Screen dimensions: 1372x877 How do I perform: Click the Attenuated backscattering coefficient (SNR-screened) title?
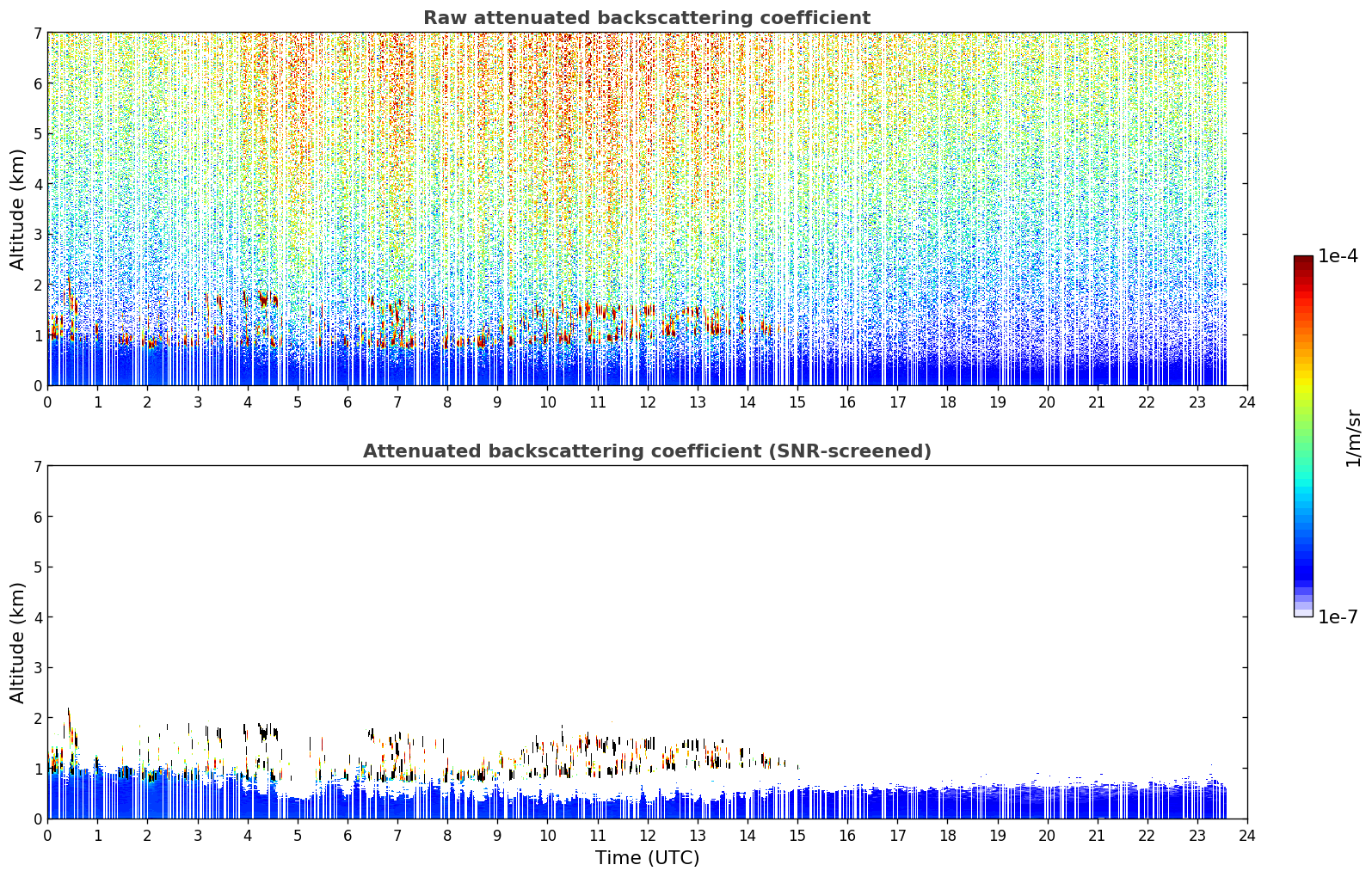coord(647,451)
